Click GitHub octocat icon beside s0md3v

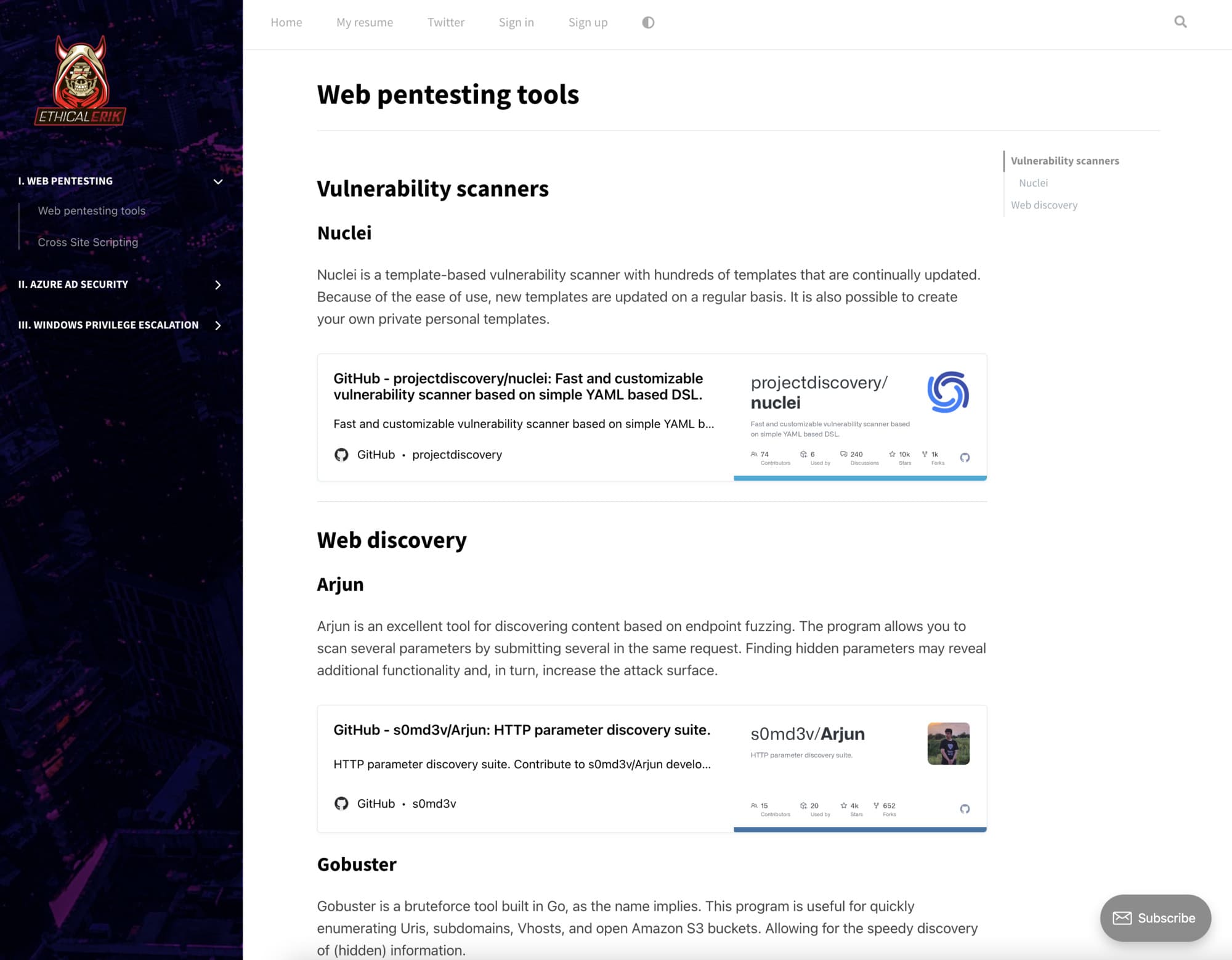[341, 803]
